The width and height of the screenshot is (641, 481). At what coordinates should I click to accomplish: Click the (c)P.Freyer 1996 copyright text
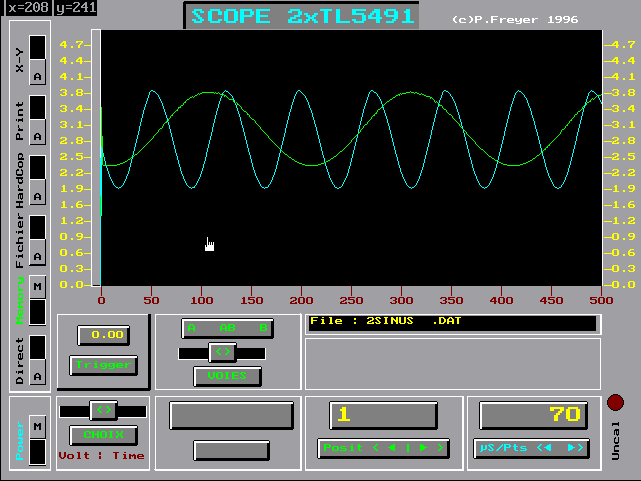515,20
